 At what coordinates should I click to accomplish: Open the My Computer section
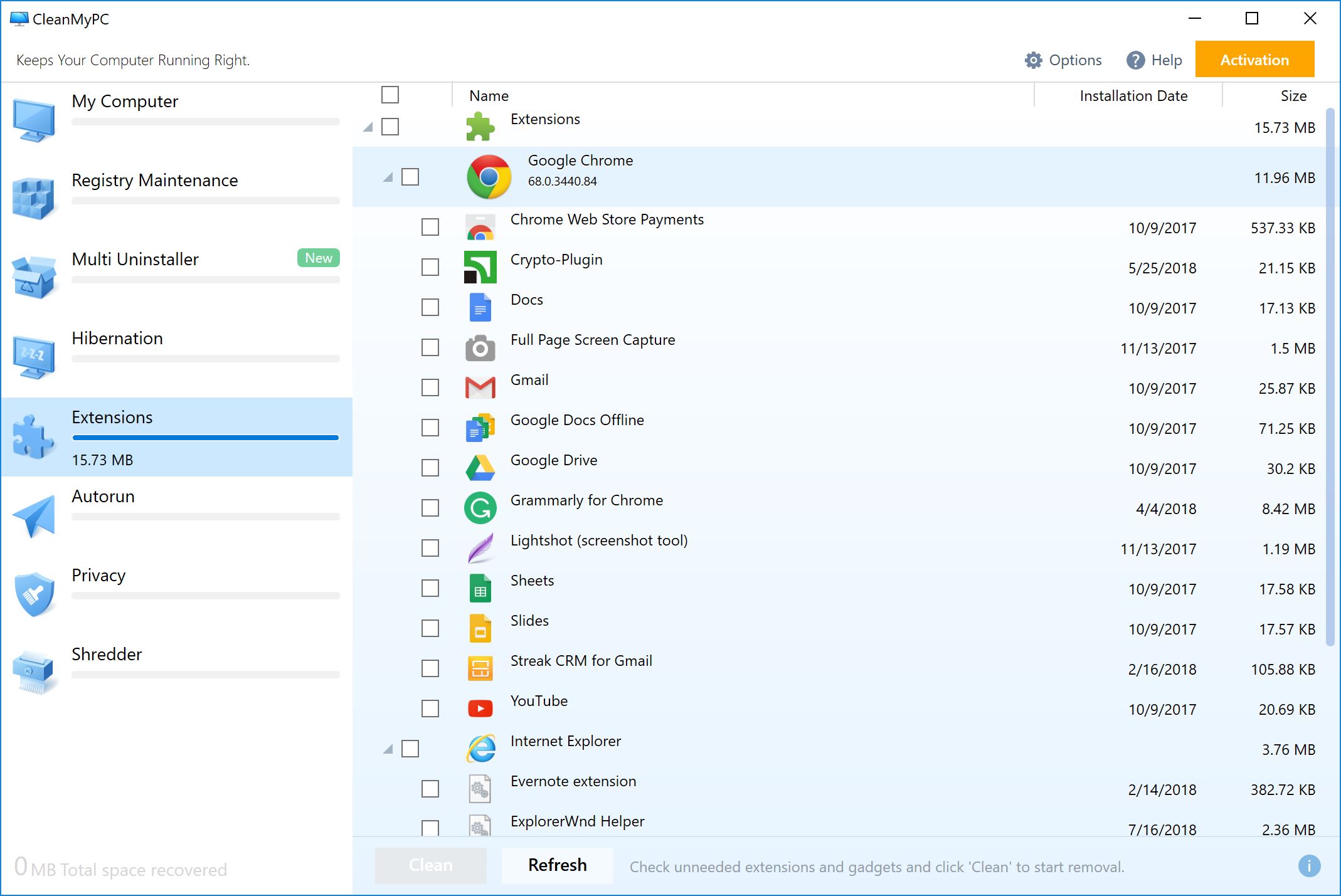coord(177,121)
